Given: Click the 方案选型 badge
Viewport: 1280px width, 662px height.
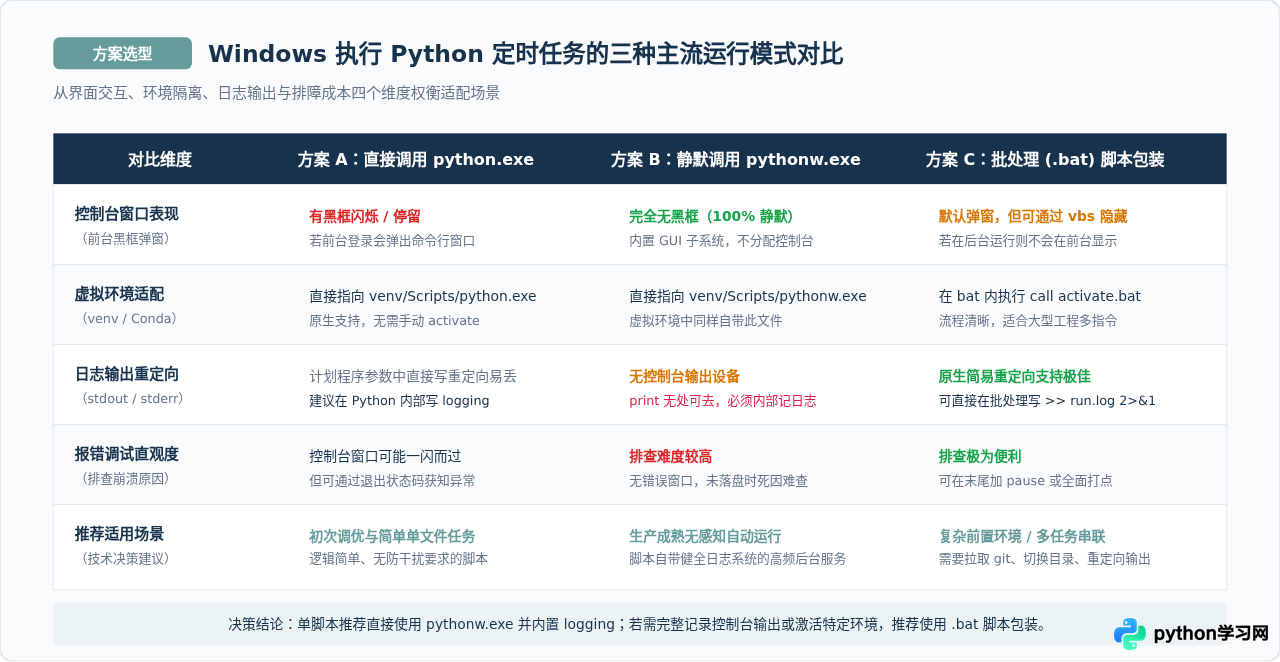Looking at the screenshot, I should point(122,54).
